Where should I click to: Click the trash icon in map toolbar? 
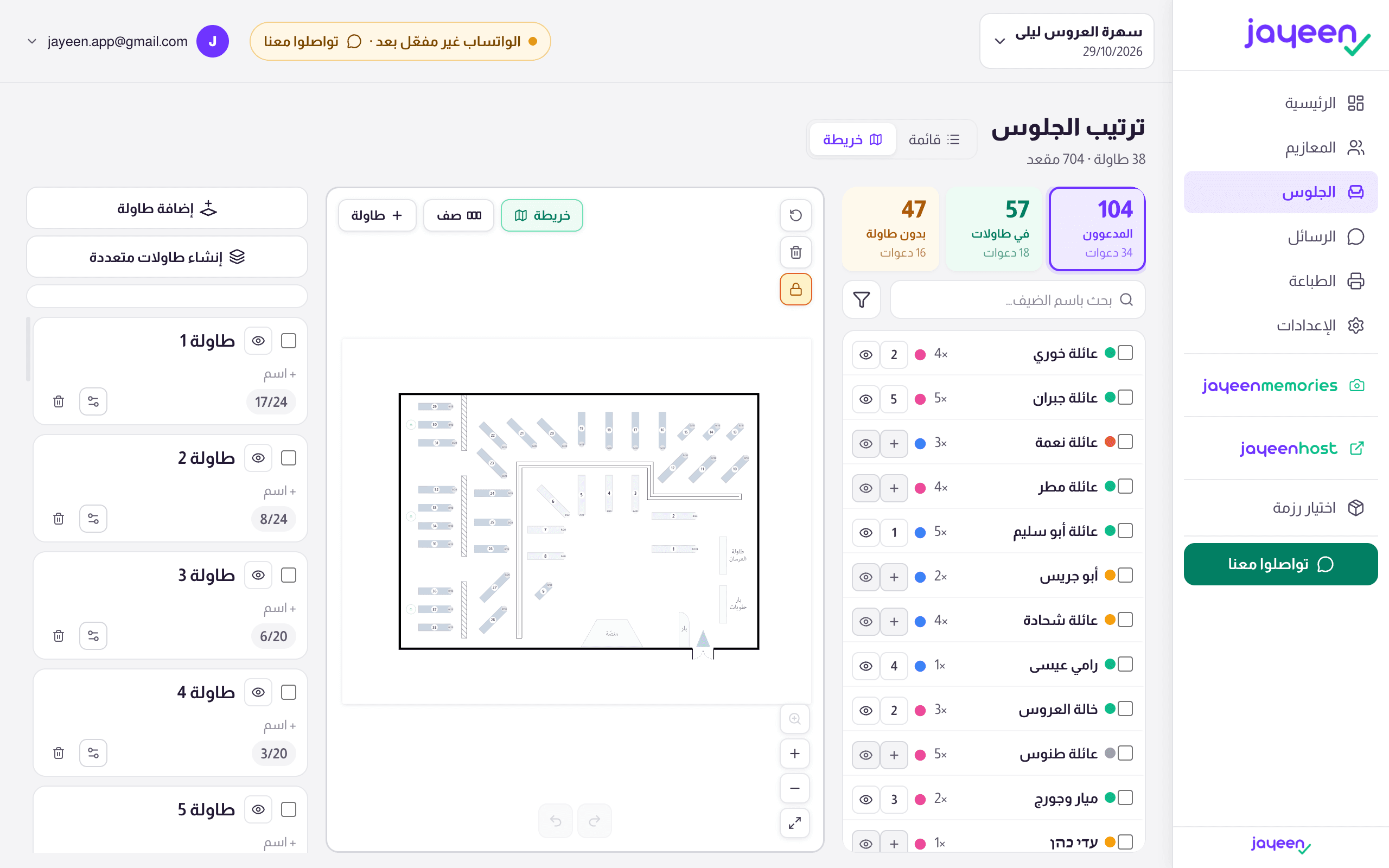(x=795, y=252)
